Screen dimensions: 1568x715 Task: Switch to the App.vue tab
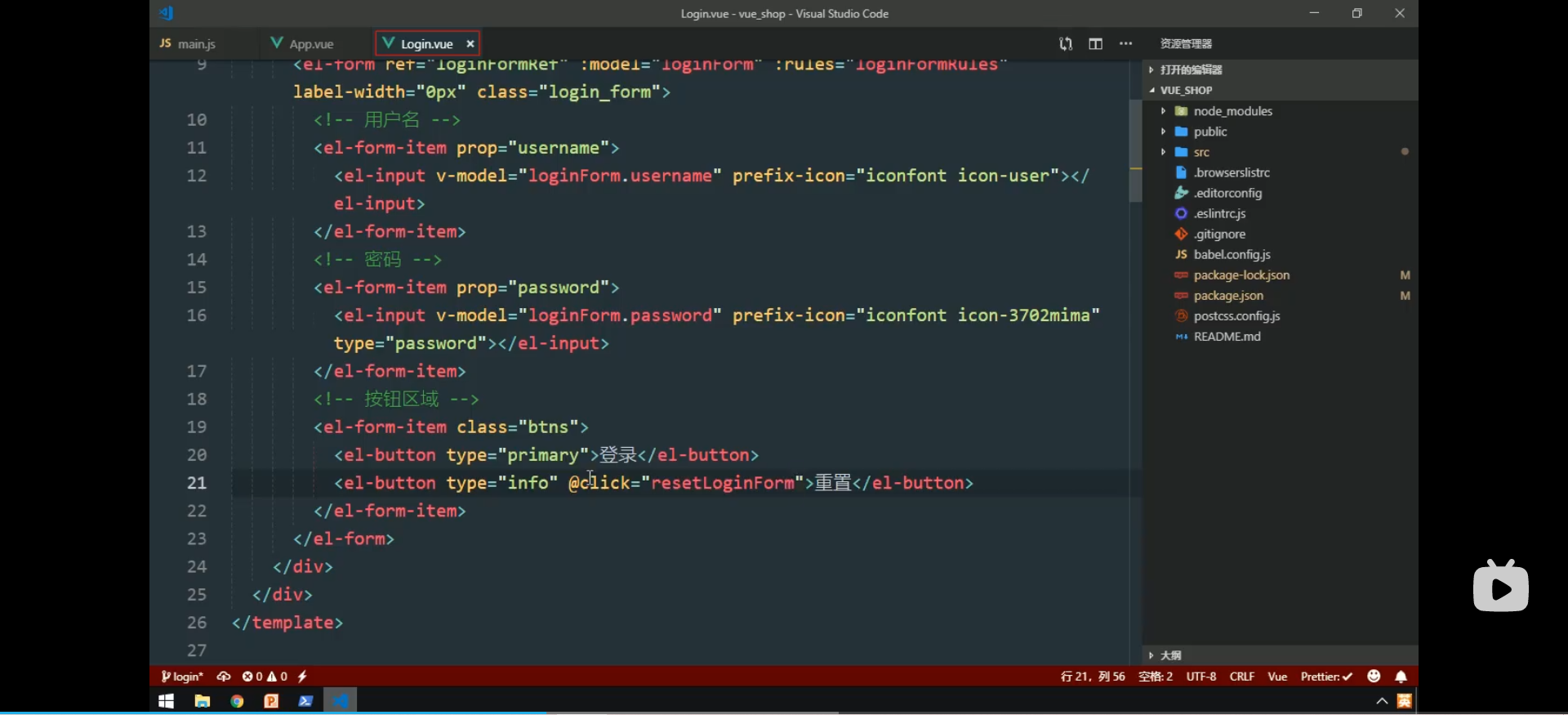[302, 44]
